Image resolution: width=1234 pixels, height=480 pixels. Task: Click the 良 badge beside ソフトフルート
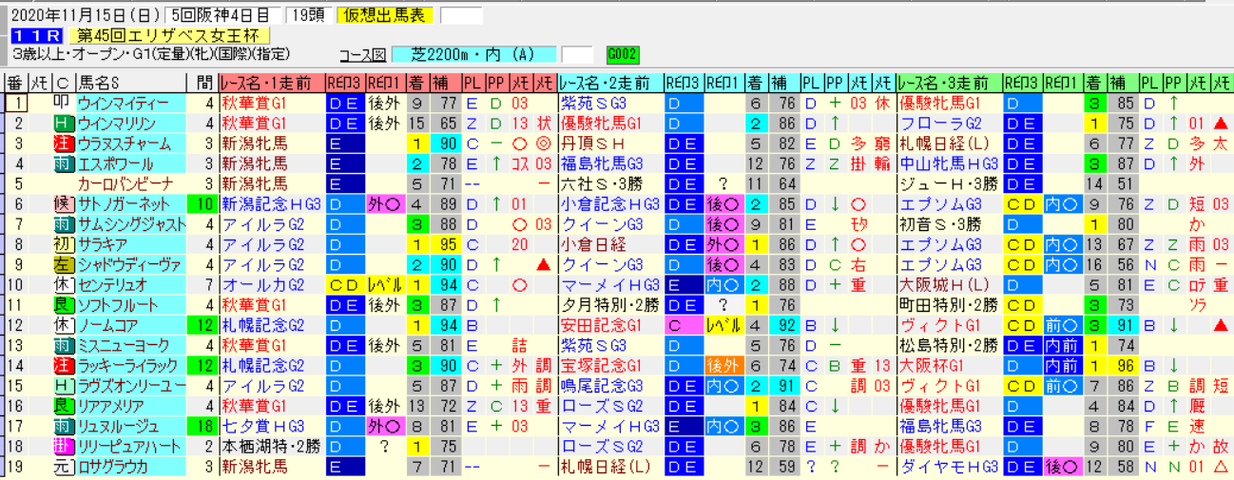point(62,304)
